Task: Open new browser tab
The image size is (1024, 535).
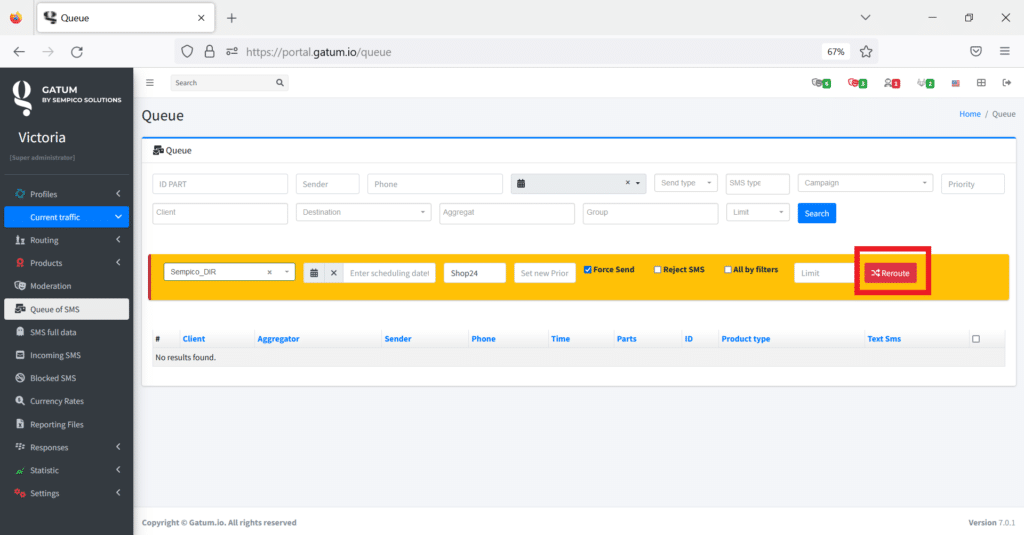Action: click(x=231, y=18)
